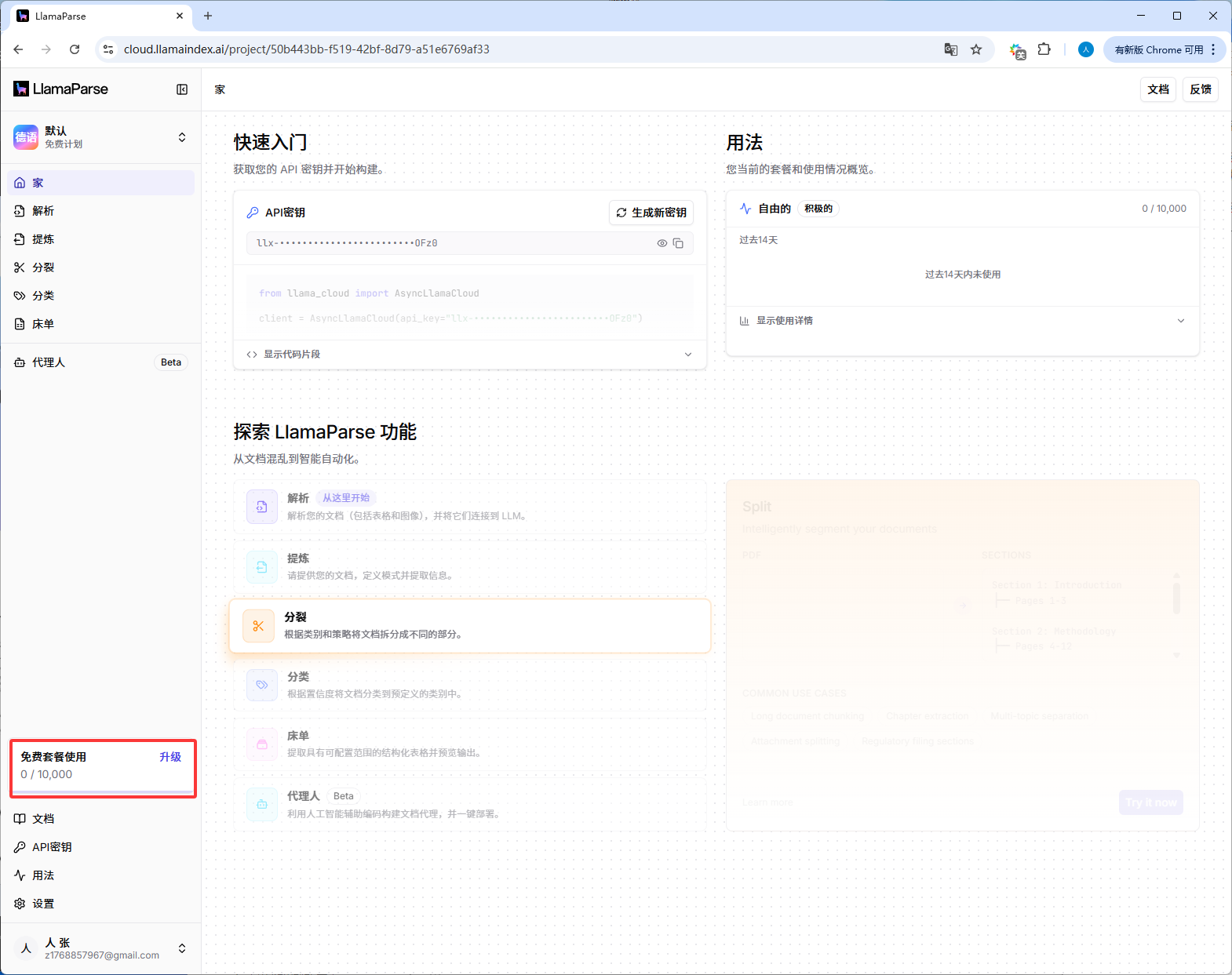The width and height of the screenshot is (1232, 975).
Task: Click the translate page icon in address bar
Action: coord(951,49)
